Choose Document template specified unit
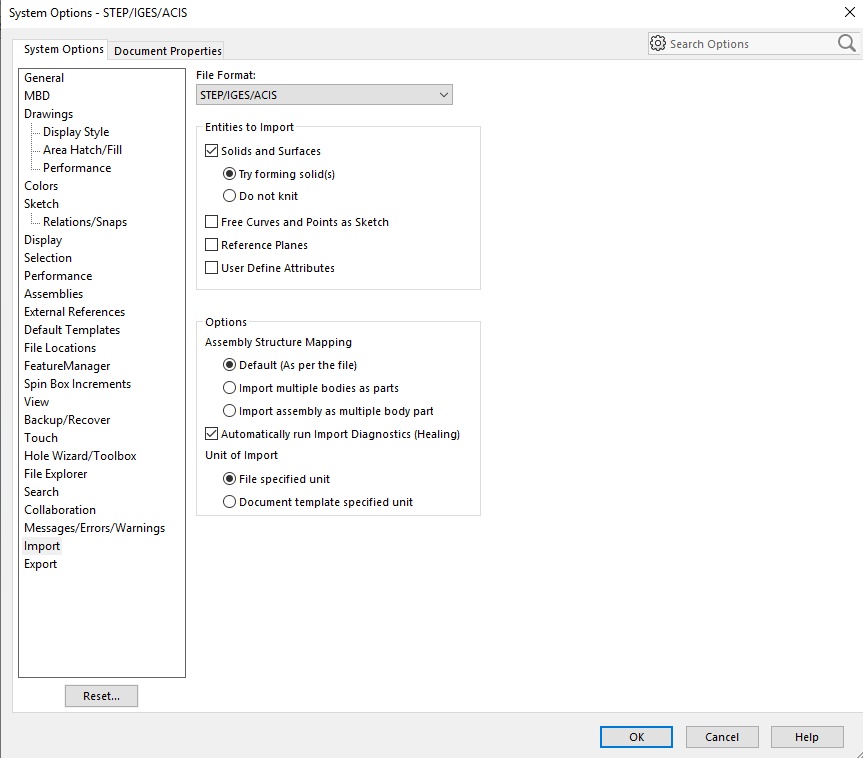The width and height of the screenshot is (863, 758). [229, 502]
